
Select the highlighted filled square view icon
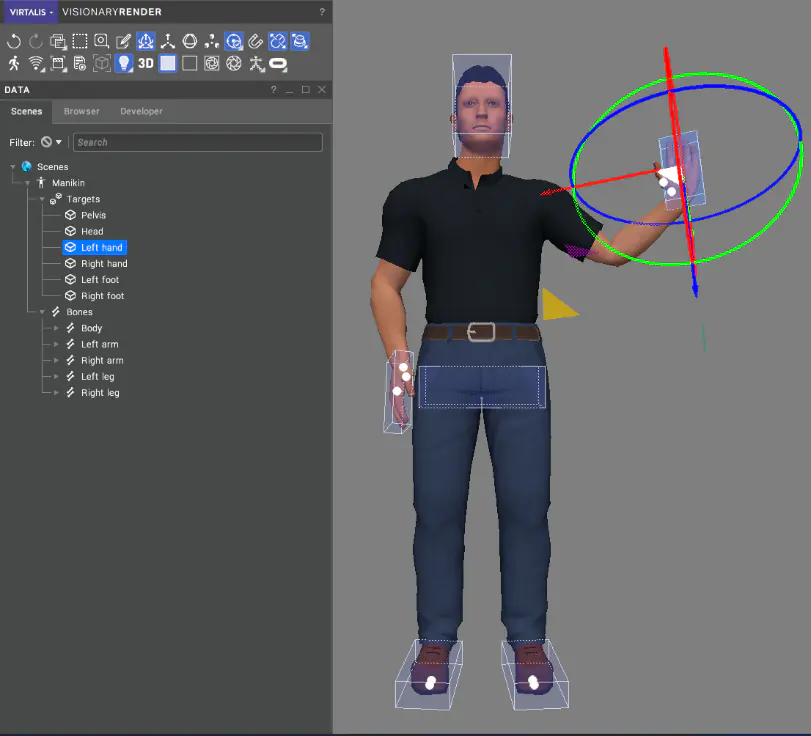[x=168, y=64]
